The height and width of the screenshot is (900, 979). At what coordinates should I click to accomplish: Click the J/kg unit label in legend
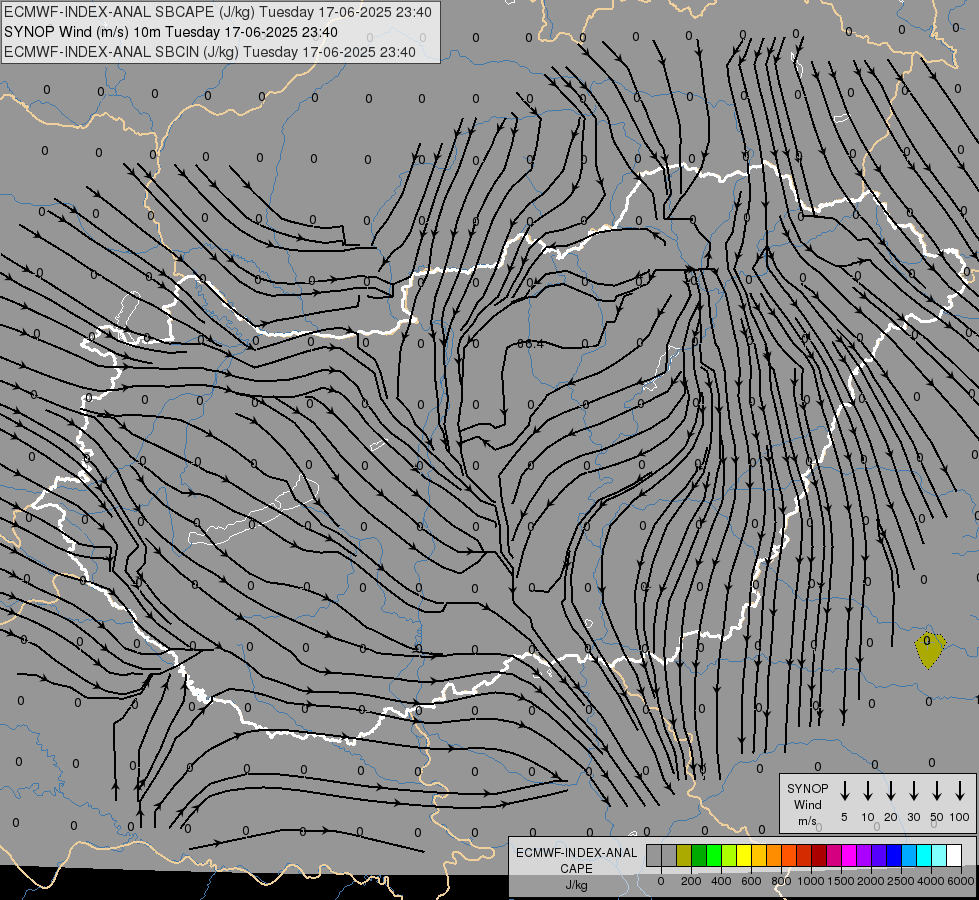(x=576, y=885)
